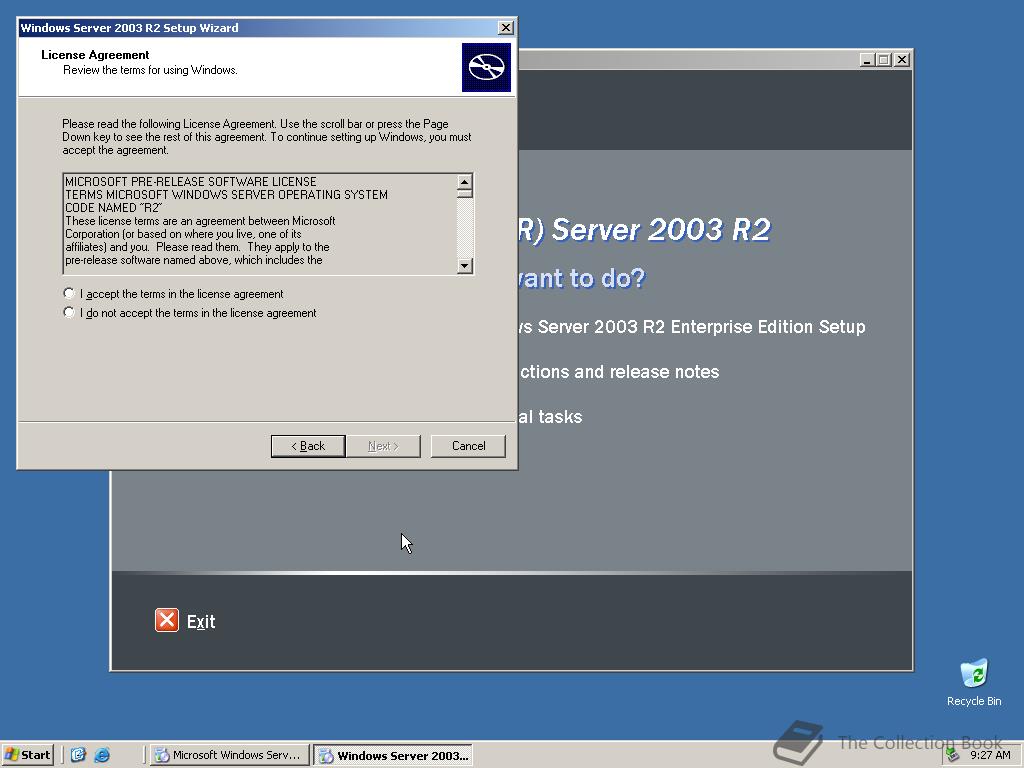The image size is (1024, 768).
Task: Open the release notes link in background window
Action: (619, 372)
